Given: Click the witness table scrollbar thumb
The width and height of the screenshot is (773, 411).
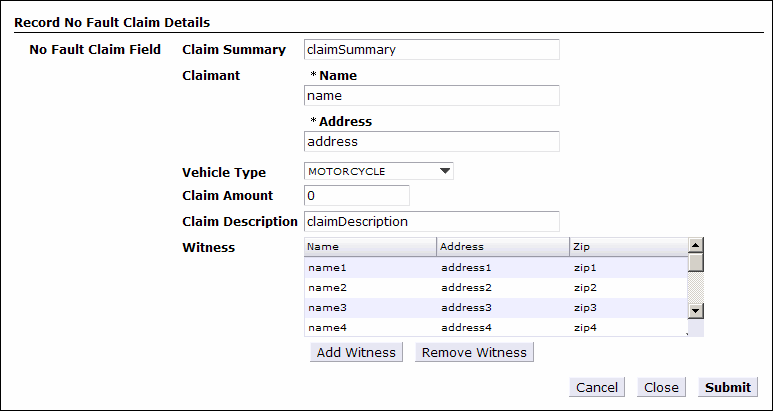Looking at the screenshot, I should pyautogui.click(x=696, y=262).
